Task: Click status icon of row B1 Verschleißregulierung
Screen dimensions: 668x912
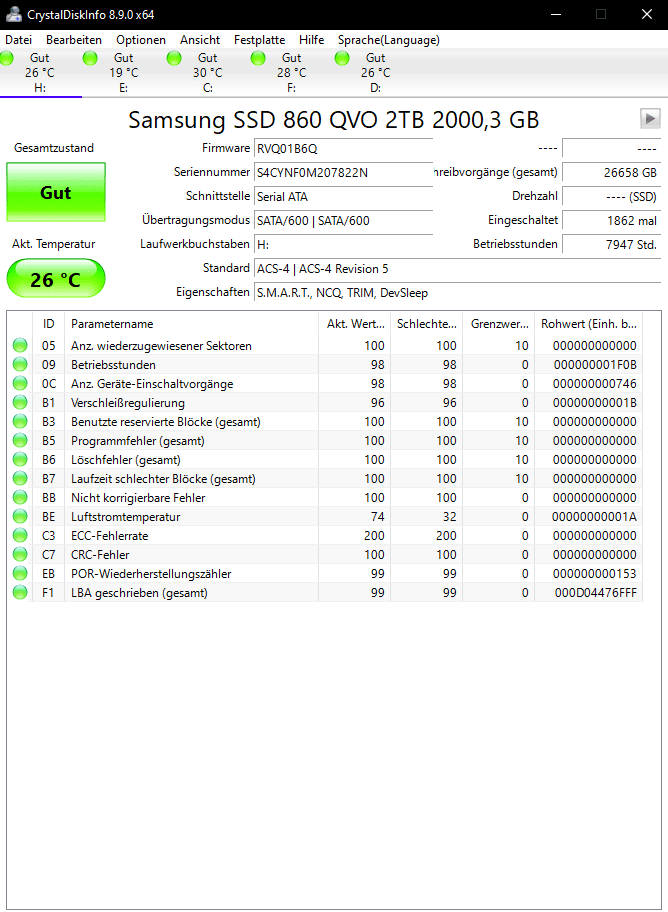Action: pyautogui.click(x=20, y=402)
